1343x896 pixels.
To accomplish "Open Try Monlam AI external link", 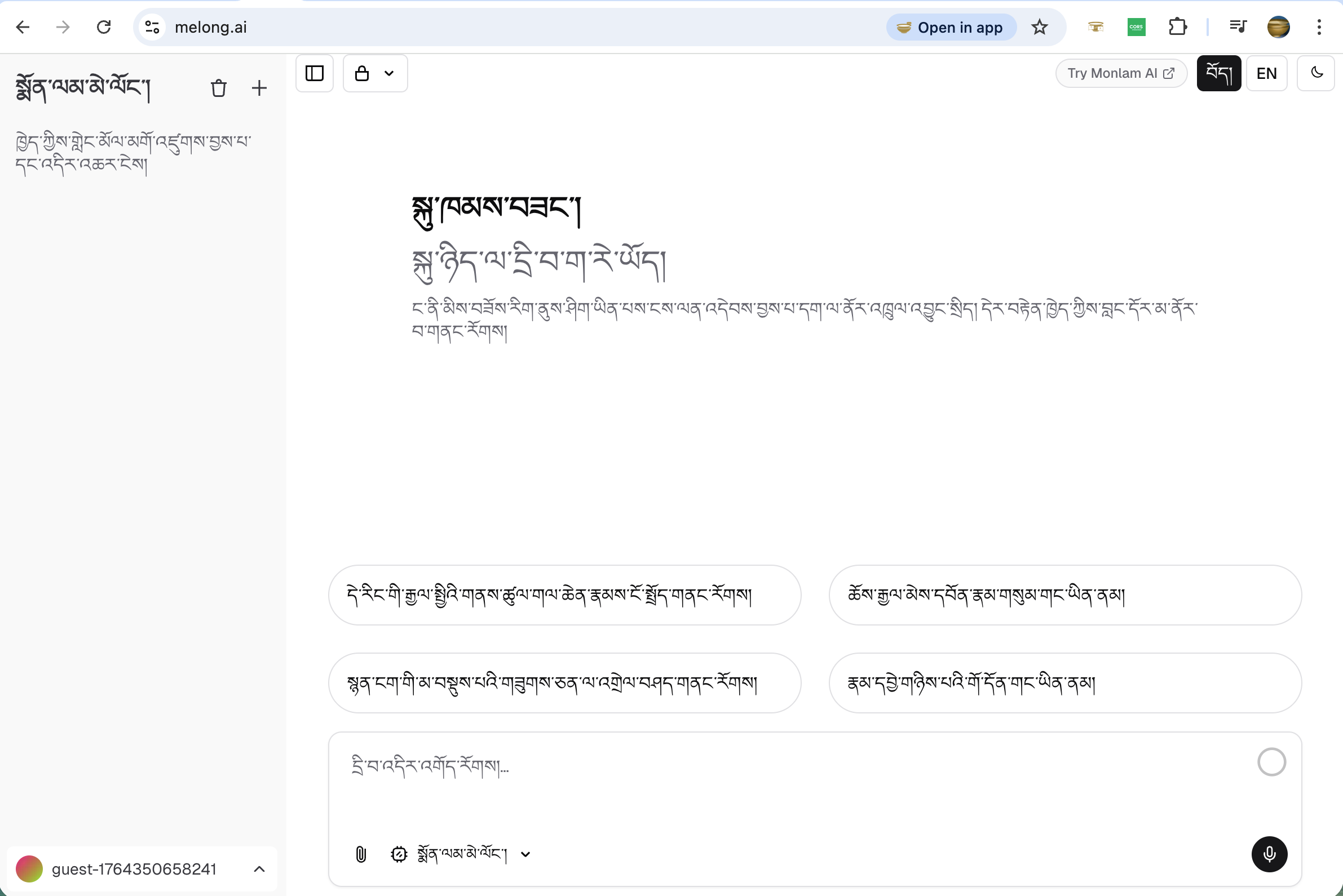I will [1121, 73].
